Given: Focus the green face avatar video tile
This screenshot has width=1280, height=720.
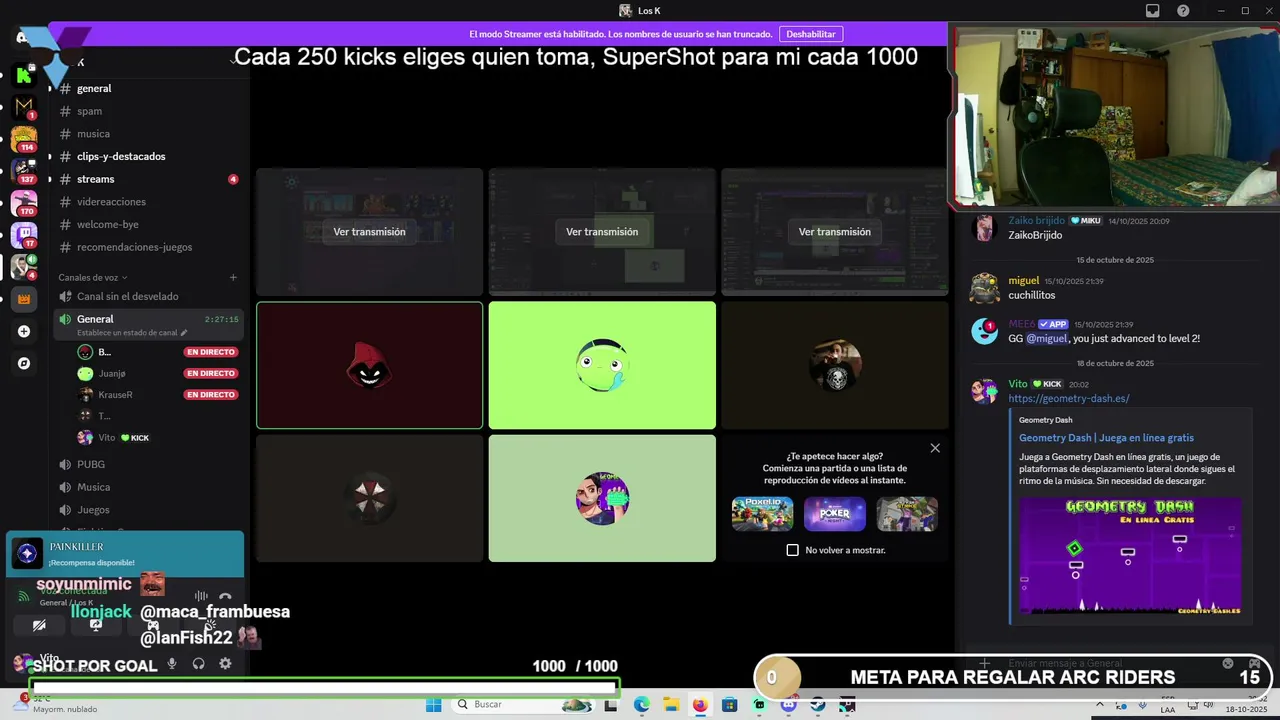Looking at the screenshot, I should pos(602,365).
